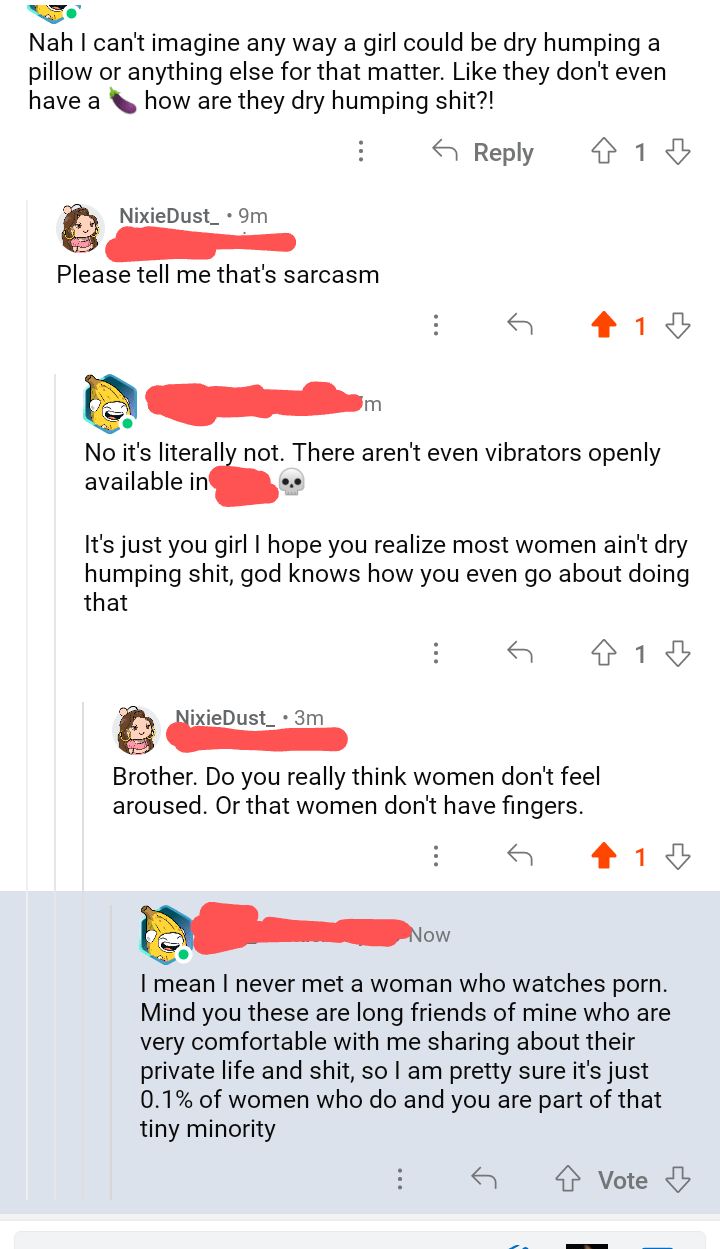Open three-dot menu on the vibrators comment
Image resolution: width=720 pixels, height=1249 pixels.
pos(436,653)
